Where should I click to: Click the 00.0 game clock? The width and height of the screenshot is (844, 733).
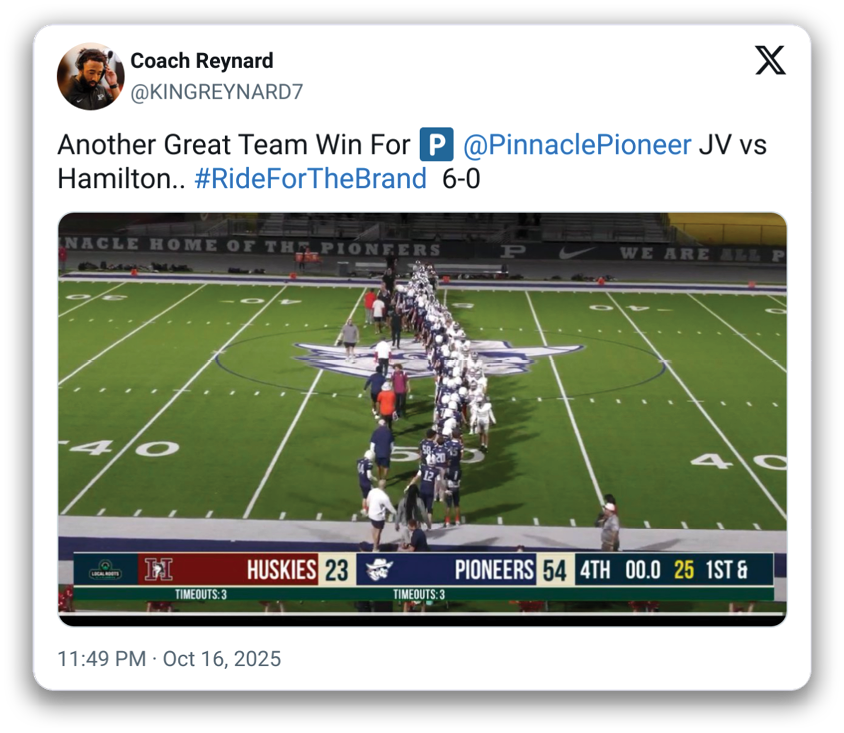click(643, 569)
